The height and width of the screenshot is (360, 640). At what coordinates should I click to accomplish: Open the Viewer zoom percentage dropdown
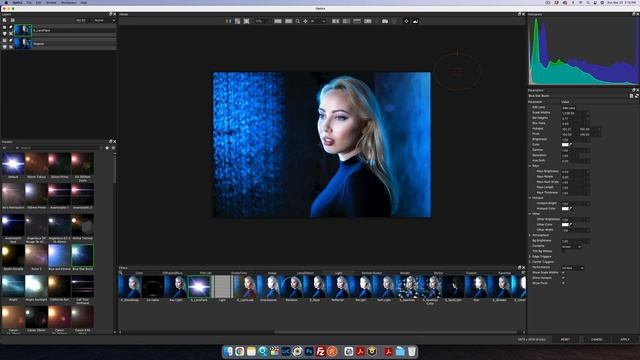pos(263,21)
